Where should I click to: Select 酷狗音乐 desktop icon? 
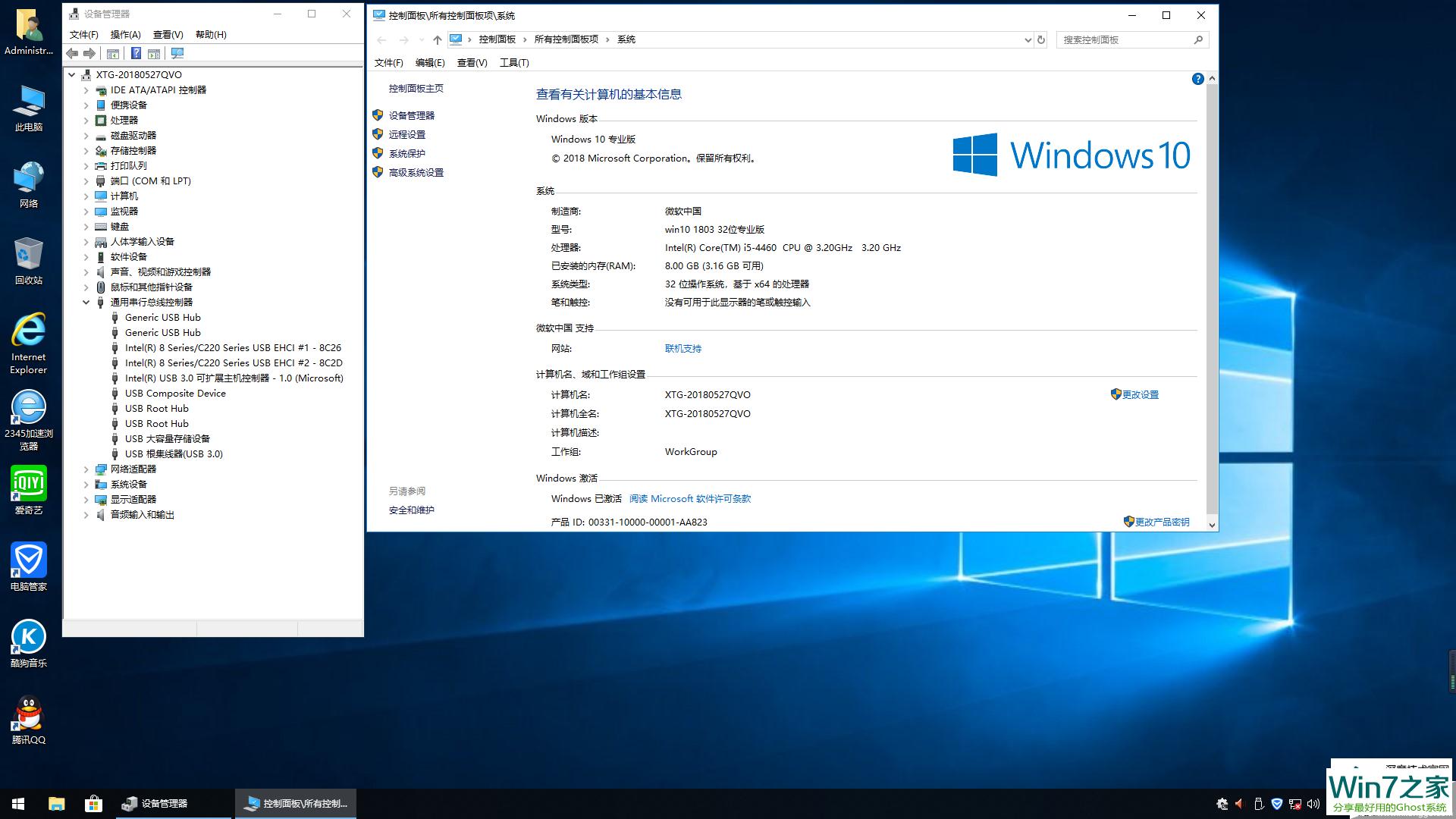pyautogui.click(x=29, y=643)
